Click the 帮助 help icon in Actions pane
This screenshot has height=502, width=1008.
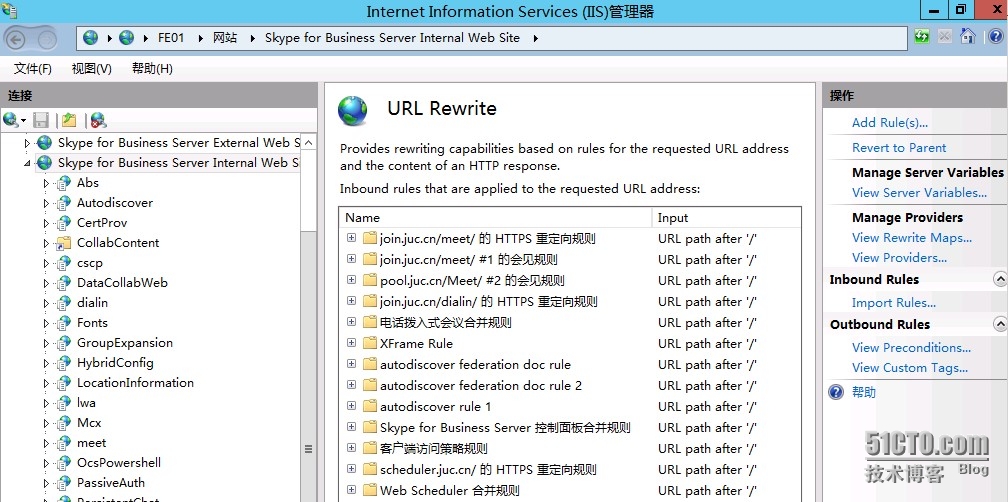836,392
